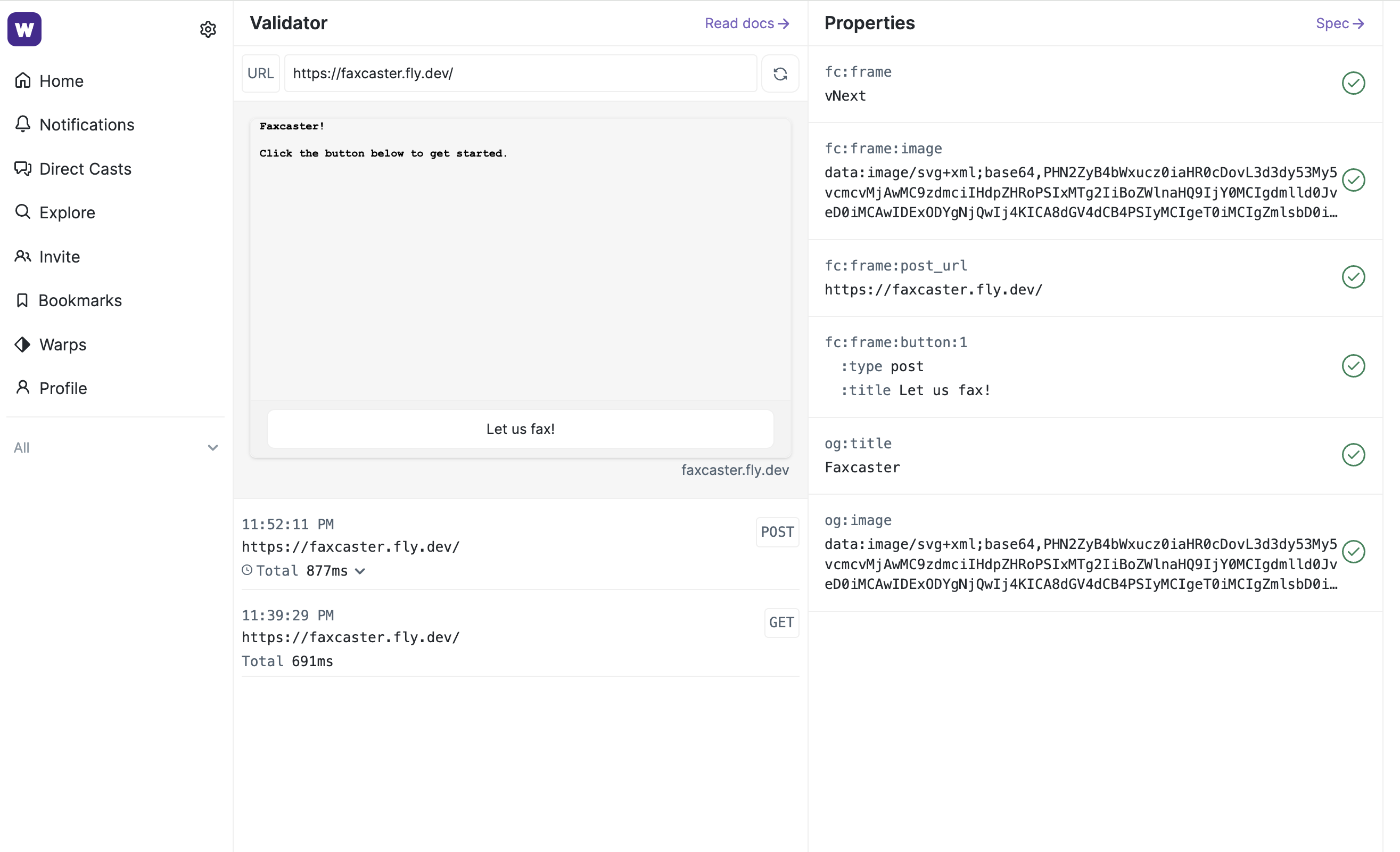Click the fc:frame:image green checkmark
Screen dimensions: 1400x852
(x=1353, y=180)
